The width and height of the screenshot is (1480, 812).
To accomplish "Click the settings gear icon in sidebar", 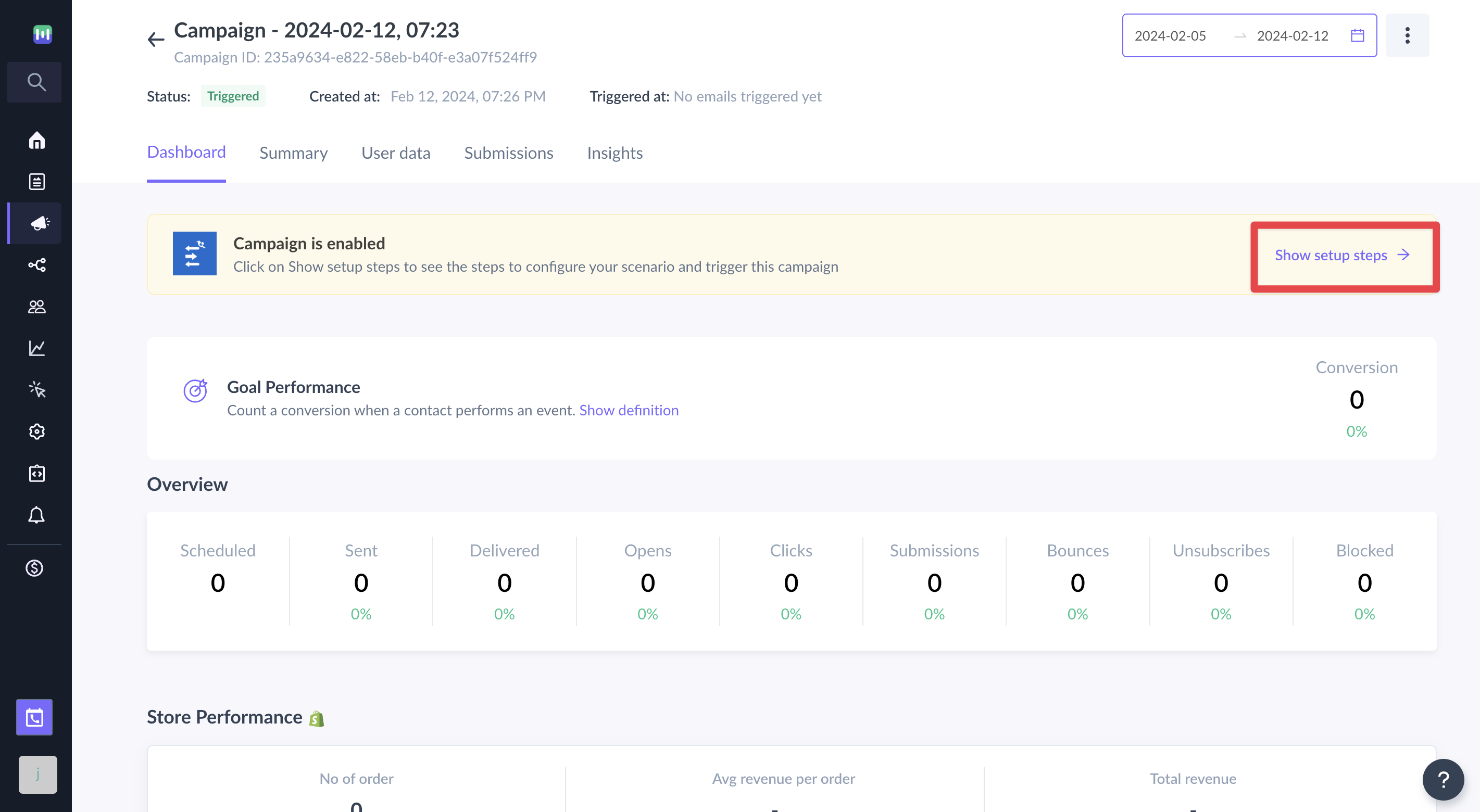I will [36, 432].
